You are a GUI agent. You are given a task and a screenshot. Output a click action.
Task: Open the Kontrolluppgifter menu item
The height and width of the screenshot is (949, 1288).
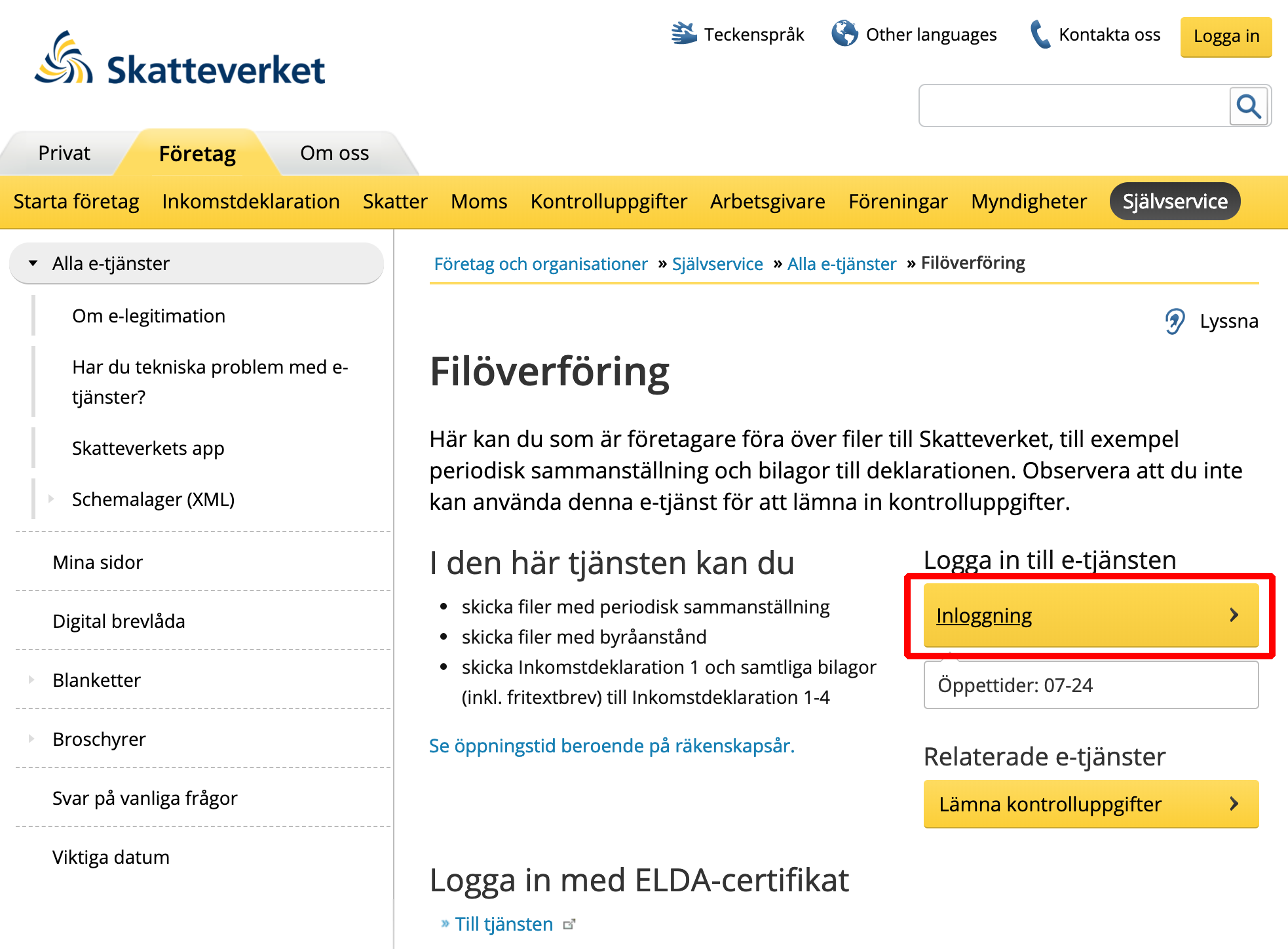(609, 201)
